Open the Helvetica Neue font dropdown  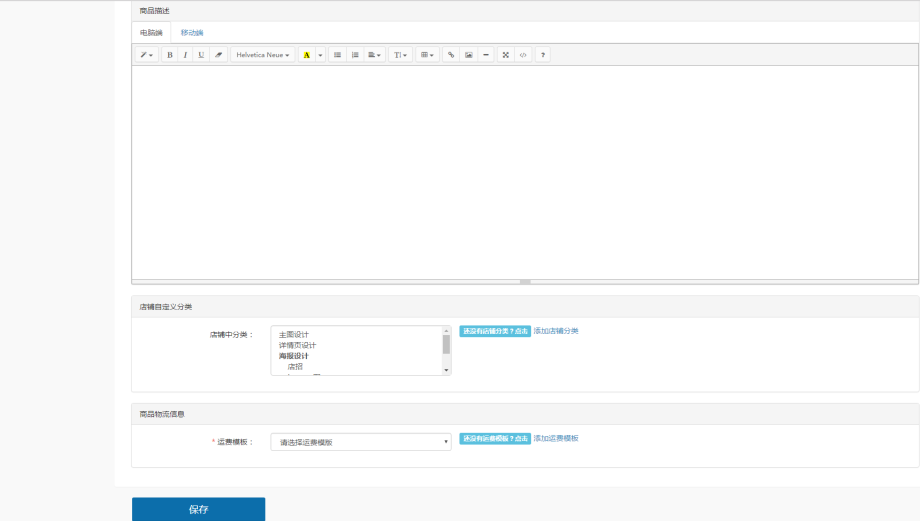263,55
